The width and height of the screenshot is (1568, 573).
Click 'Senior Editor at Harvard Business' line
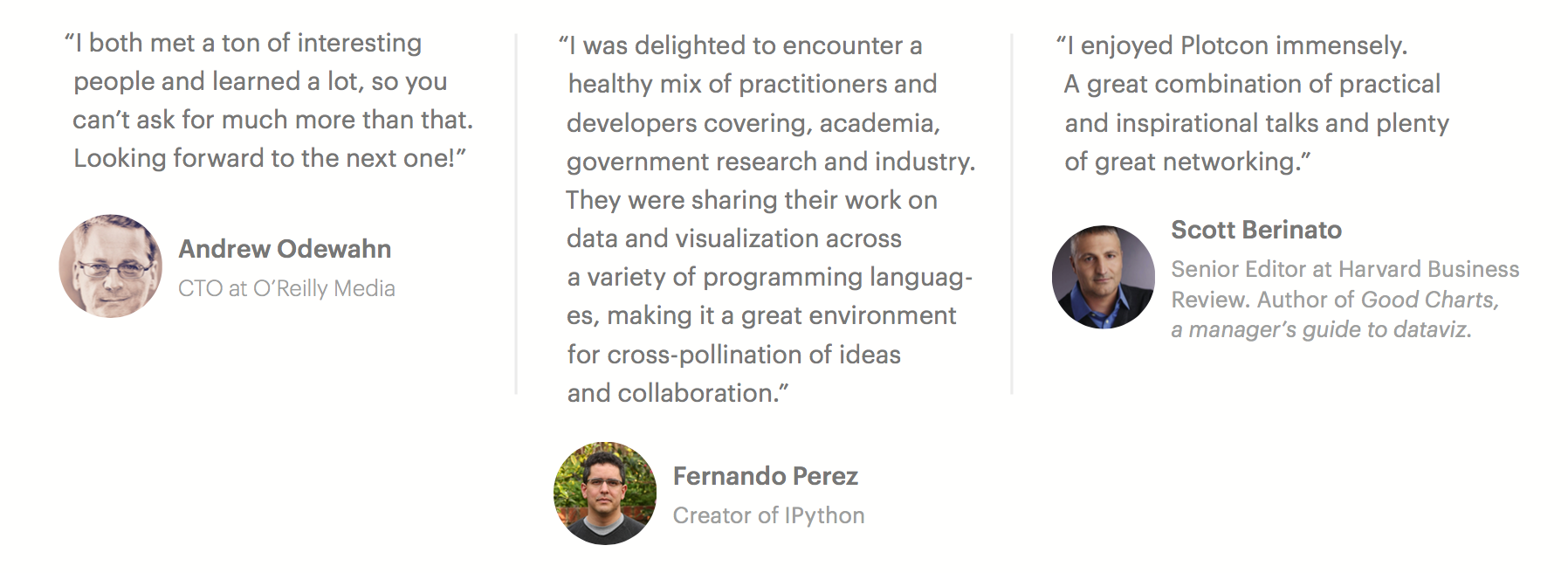tap(1345, 269)
